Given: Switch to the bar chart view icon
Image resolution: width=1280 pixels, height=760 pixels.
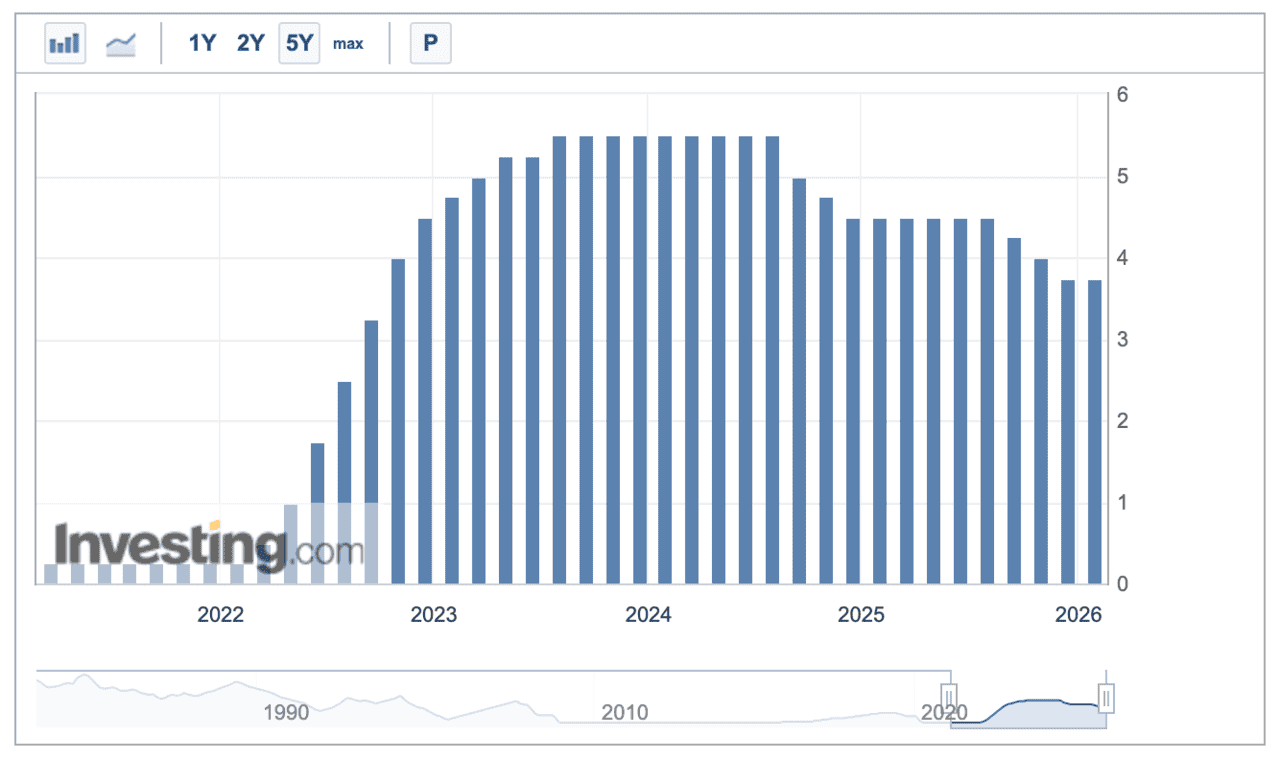Looking at the screenshot, I should coord(65,43).
